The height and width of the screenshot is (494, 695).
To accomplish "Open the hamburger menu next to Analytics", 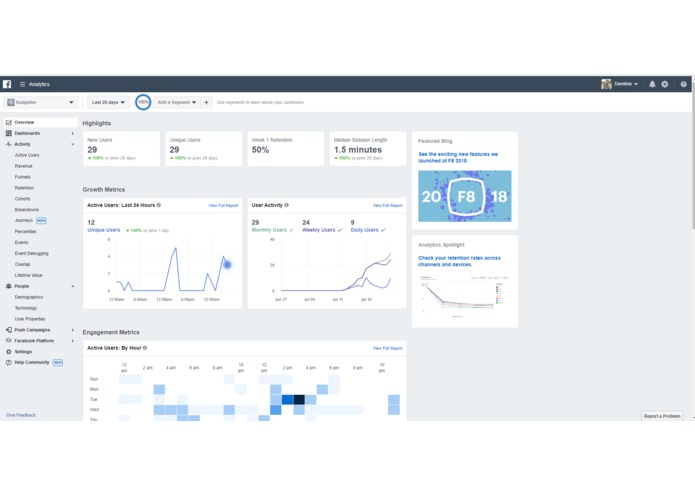I will pyautogui.click(x=22, y=84).
